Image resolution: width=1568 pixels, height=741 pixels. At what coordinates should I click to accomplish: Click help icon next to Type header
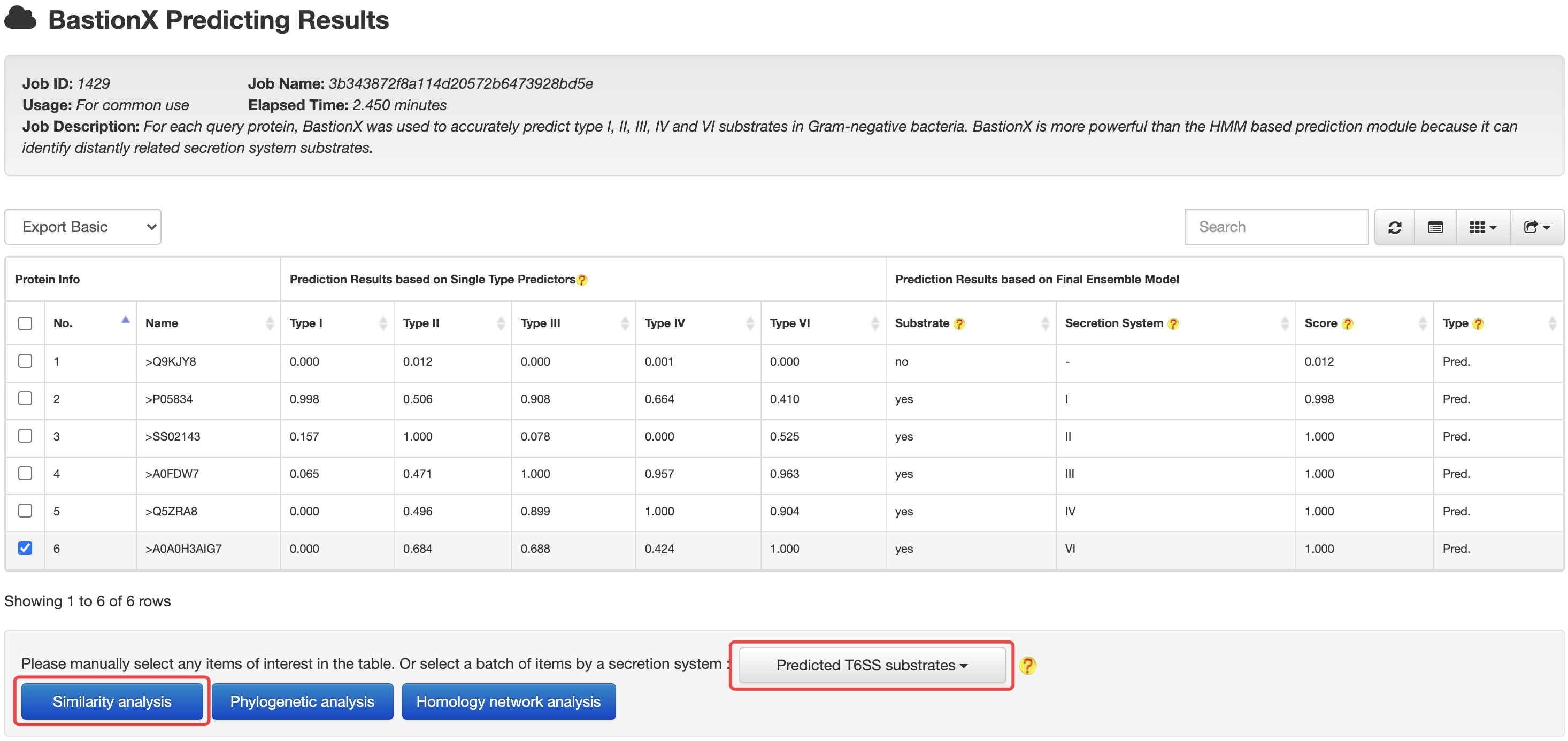(x=1478, y=323)
